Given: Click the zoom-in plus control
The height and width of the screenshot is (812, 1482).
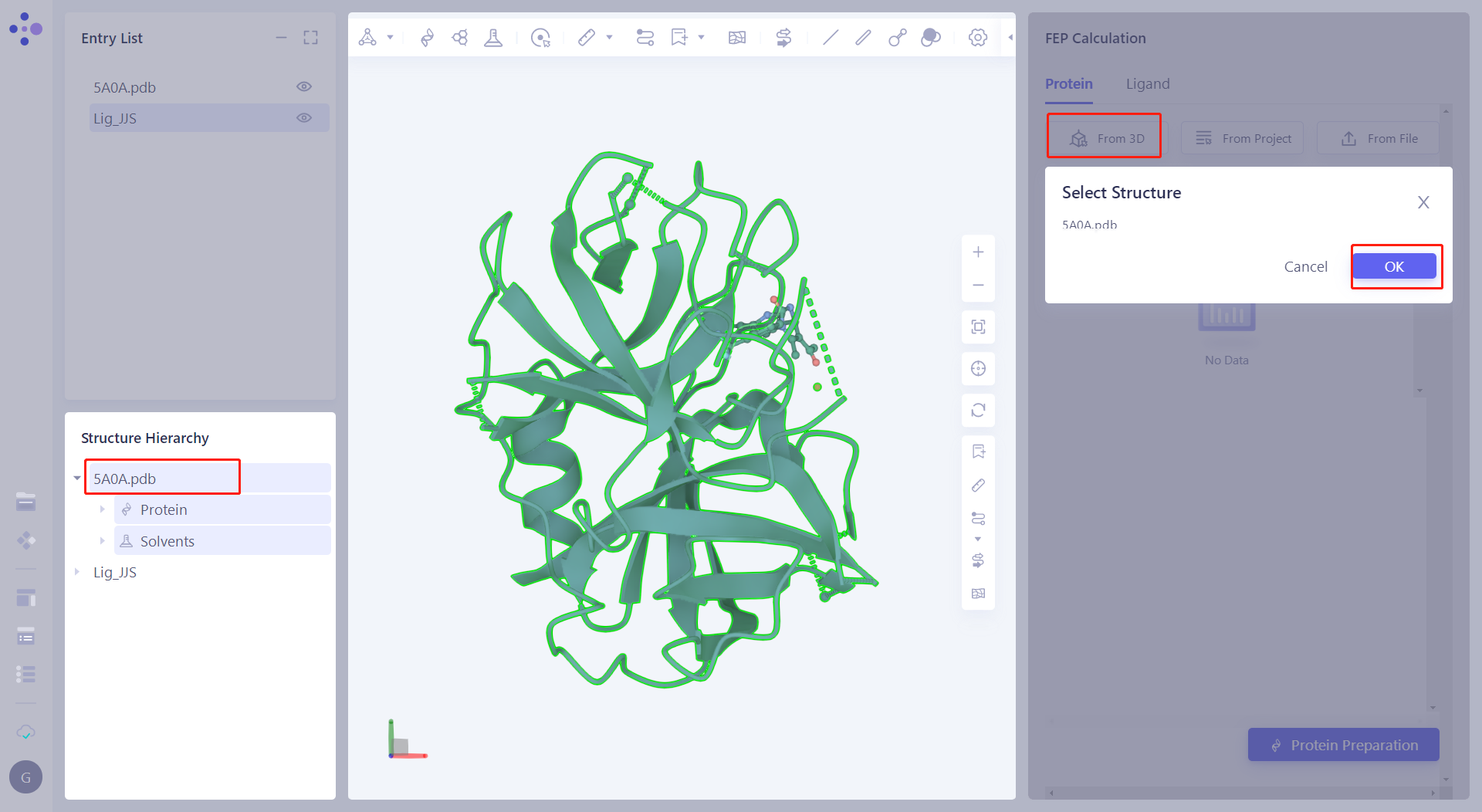Looking at the screenshot, I should point(978,252).
